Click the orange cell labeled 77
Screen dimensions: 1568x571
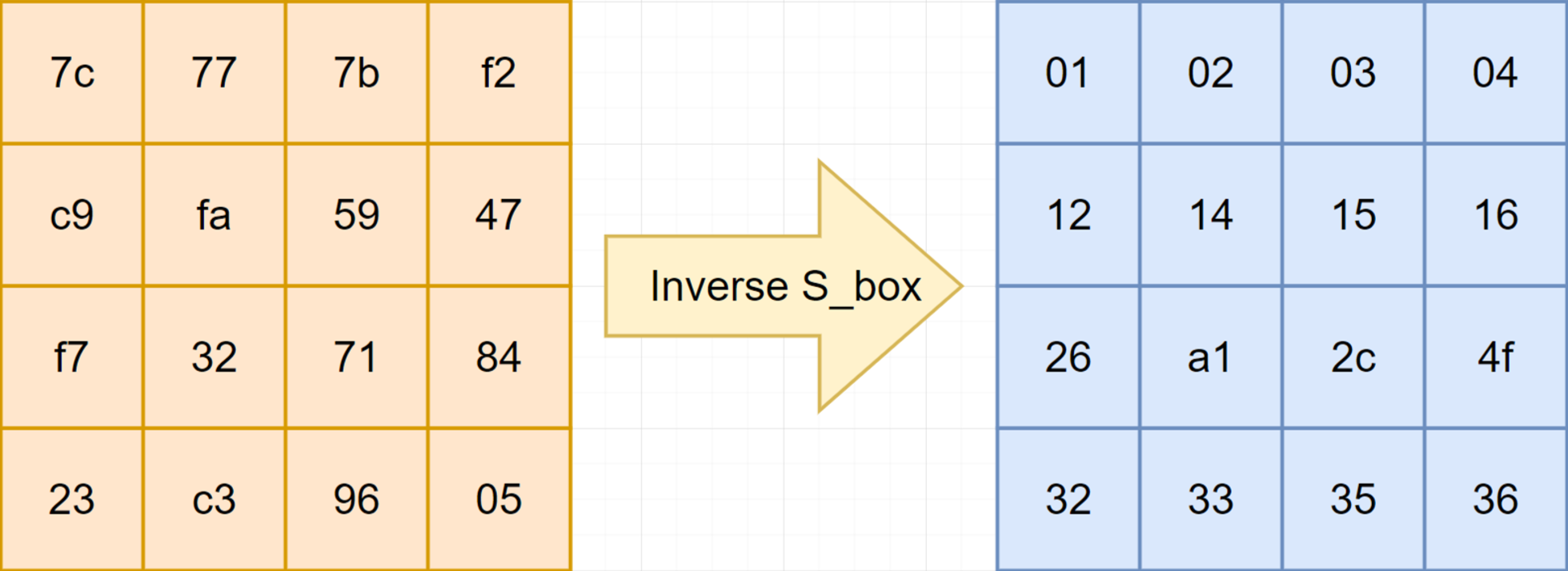(214, 73)
